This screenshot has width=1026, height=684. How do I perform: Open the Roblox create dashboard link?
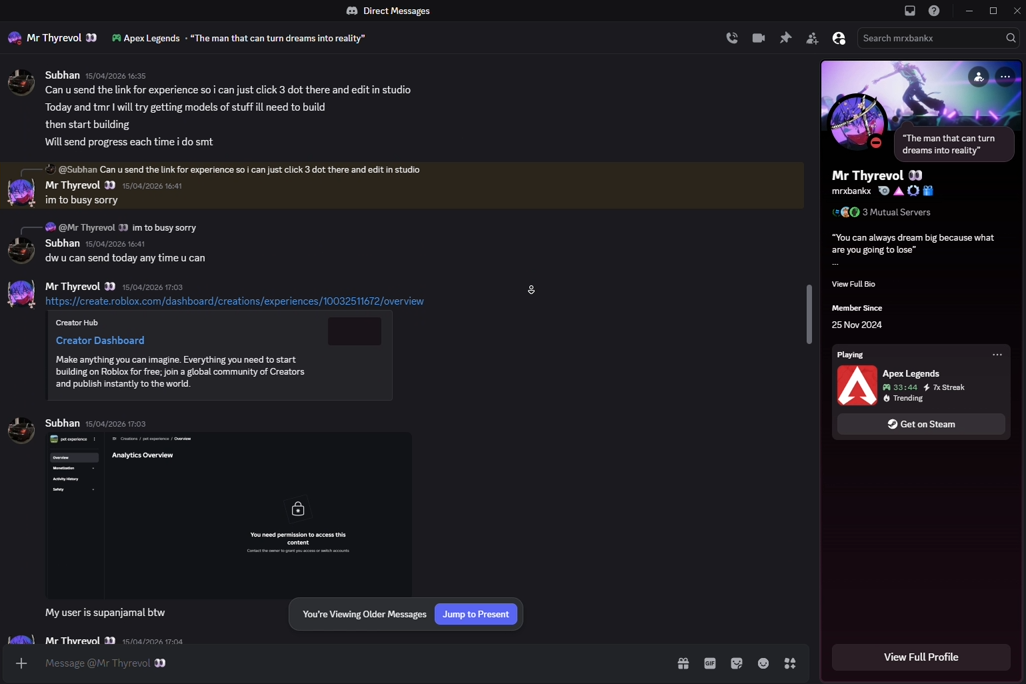tap(234, 301)
